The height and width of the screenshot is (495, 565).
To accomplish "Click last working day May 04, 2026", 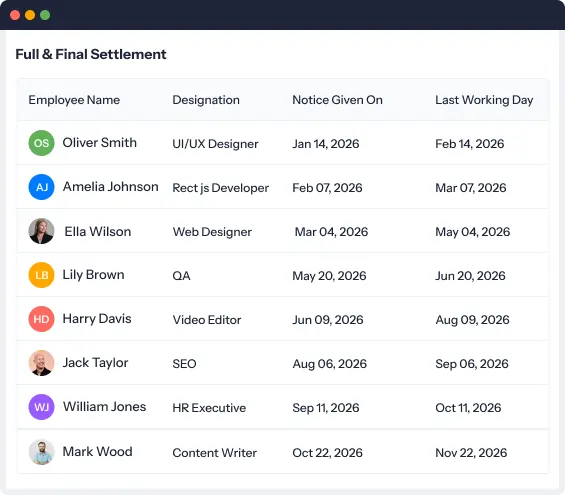I will coord(473,232).
